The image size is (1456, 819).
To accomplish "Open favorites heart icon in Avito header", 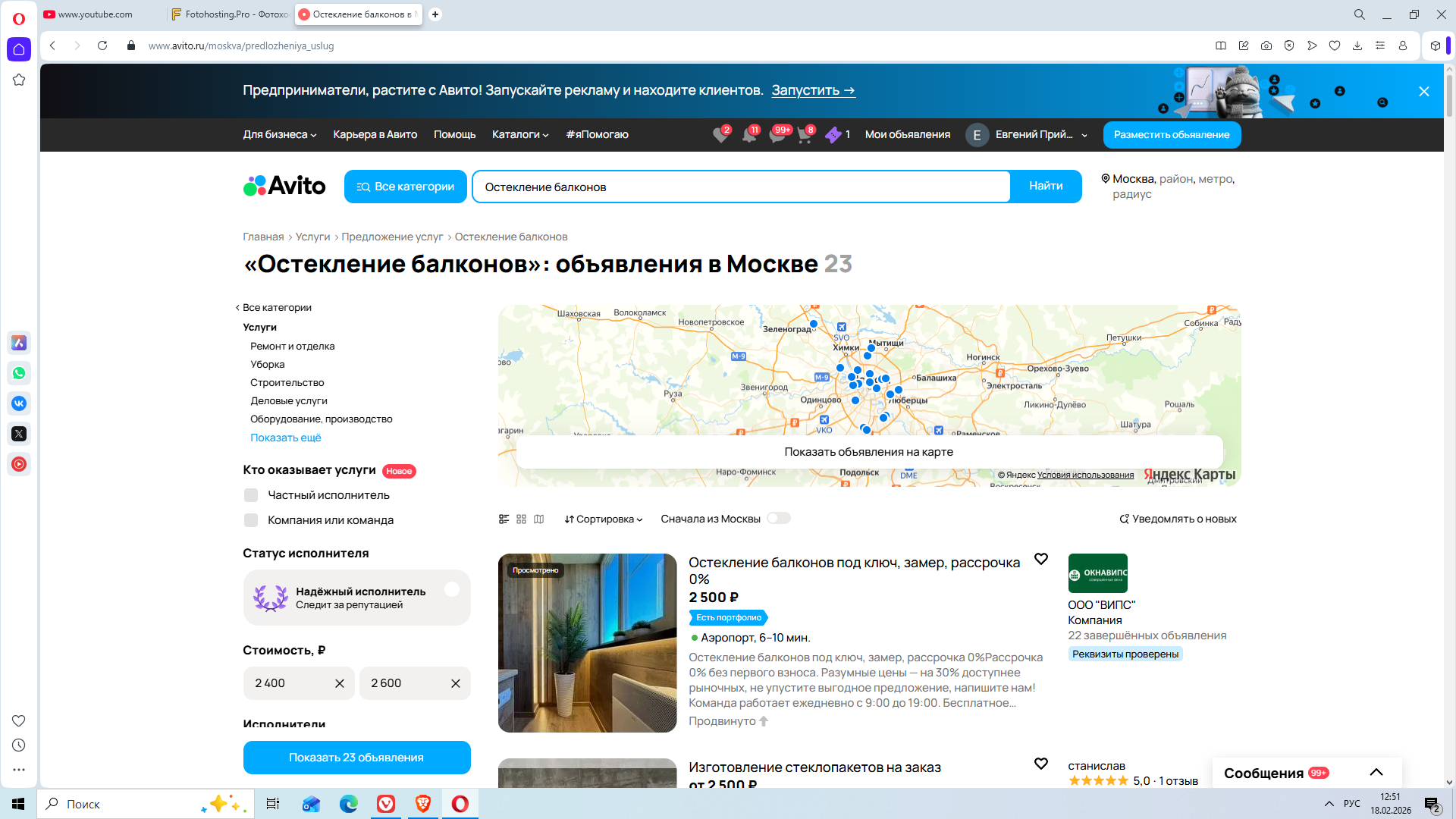I will (x=720, y=135).
